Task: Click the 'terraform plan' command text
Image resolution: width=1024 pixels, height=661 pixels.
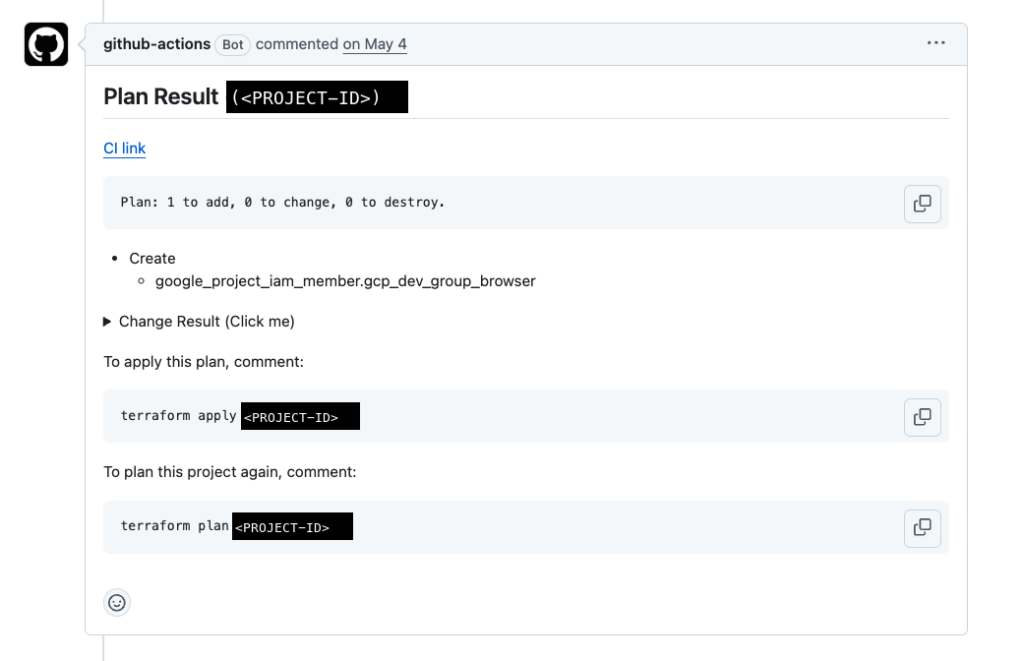Action: tap(174, 526)
